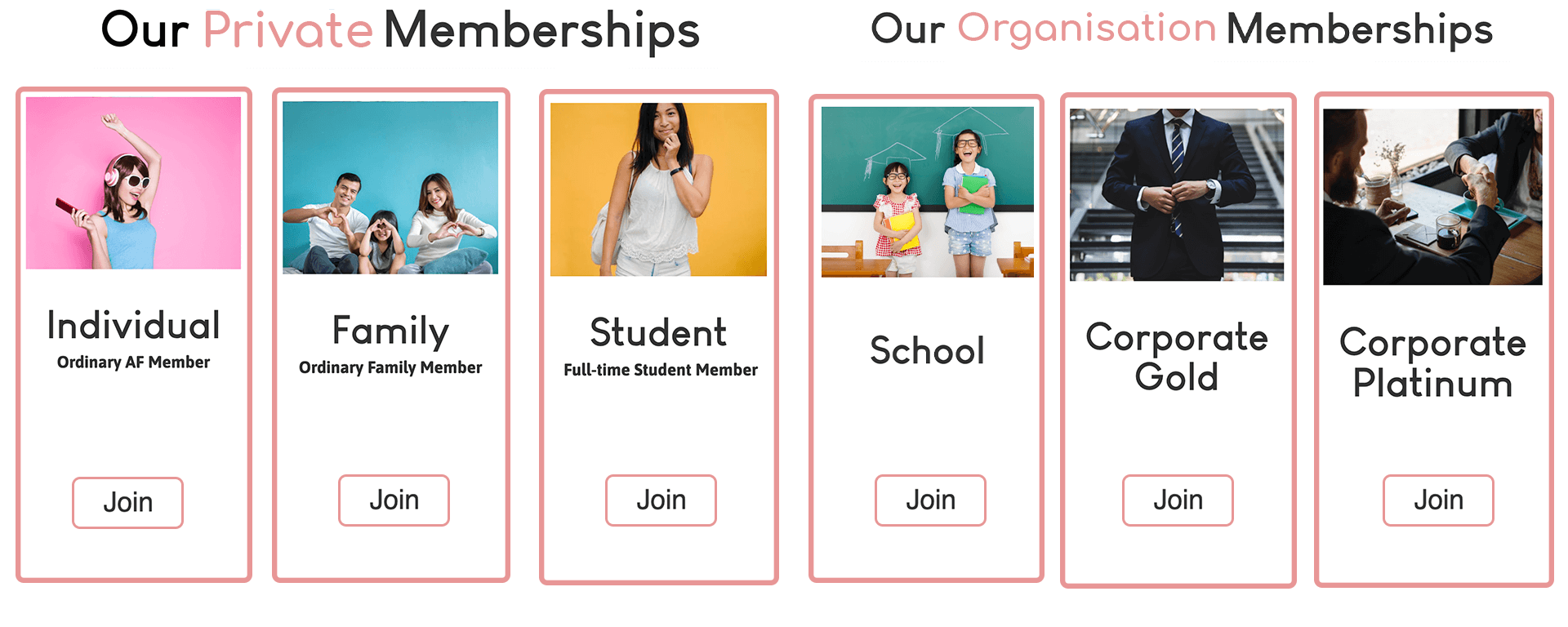The image size is (1568, 627).
Task: Click Join button under Corporate Platinum
Action: (1438, 500)
